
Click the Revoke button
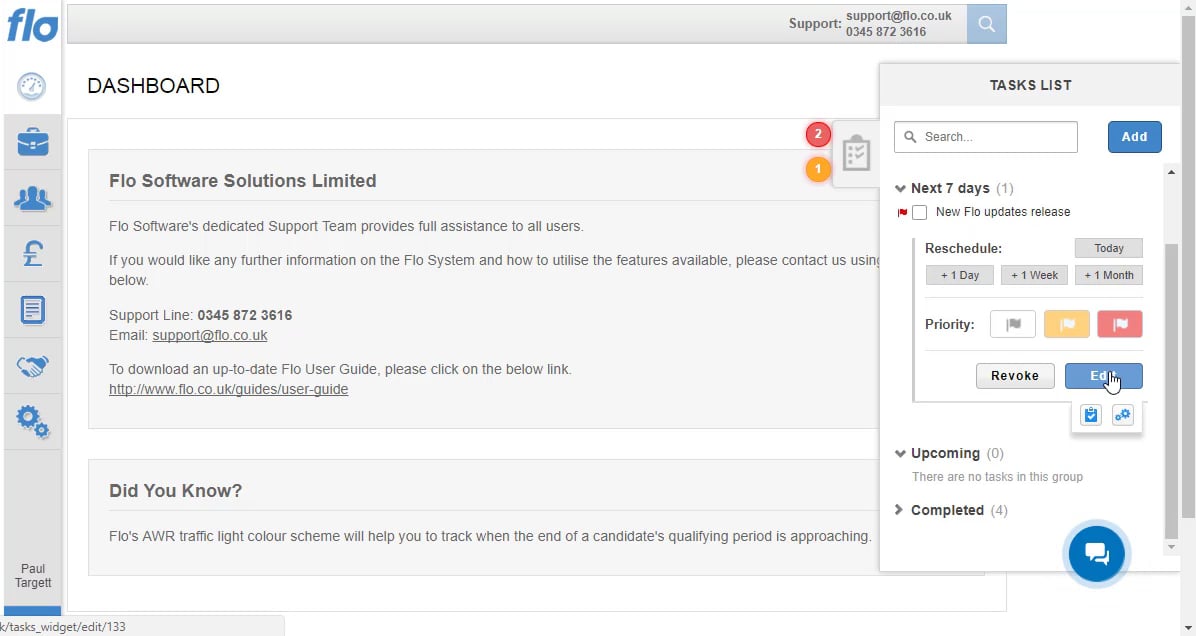[x=1015, y=376]
